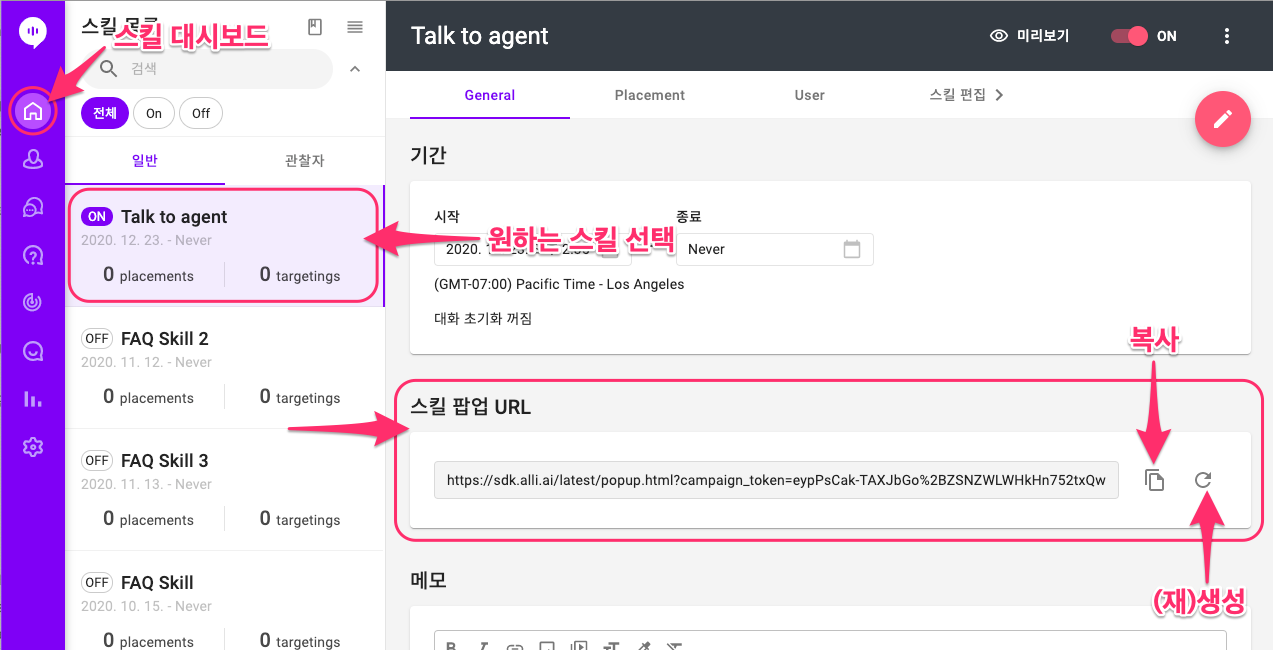The image size is (1273, 650).
Task: Click the 미리보기 preview eye icon
Action: (998, 36)
